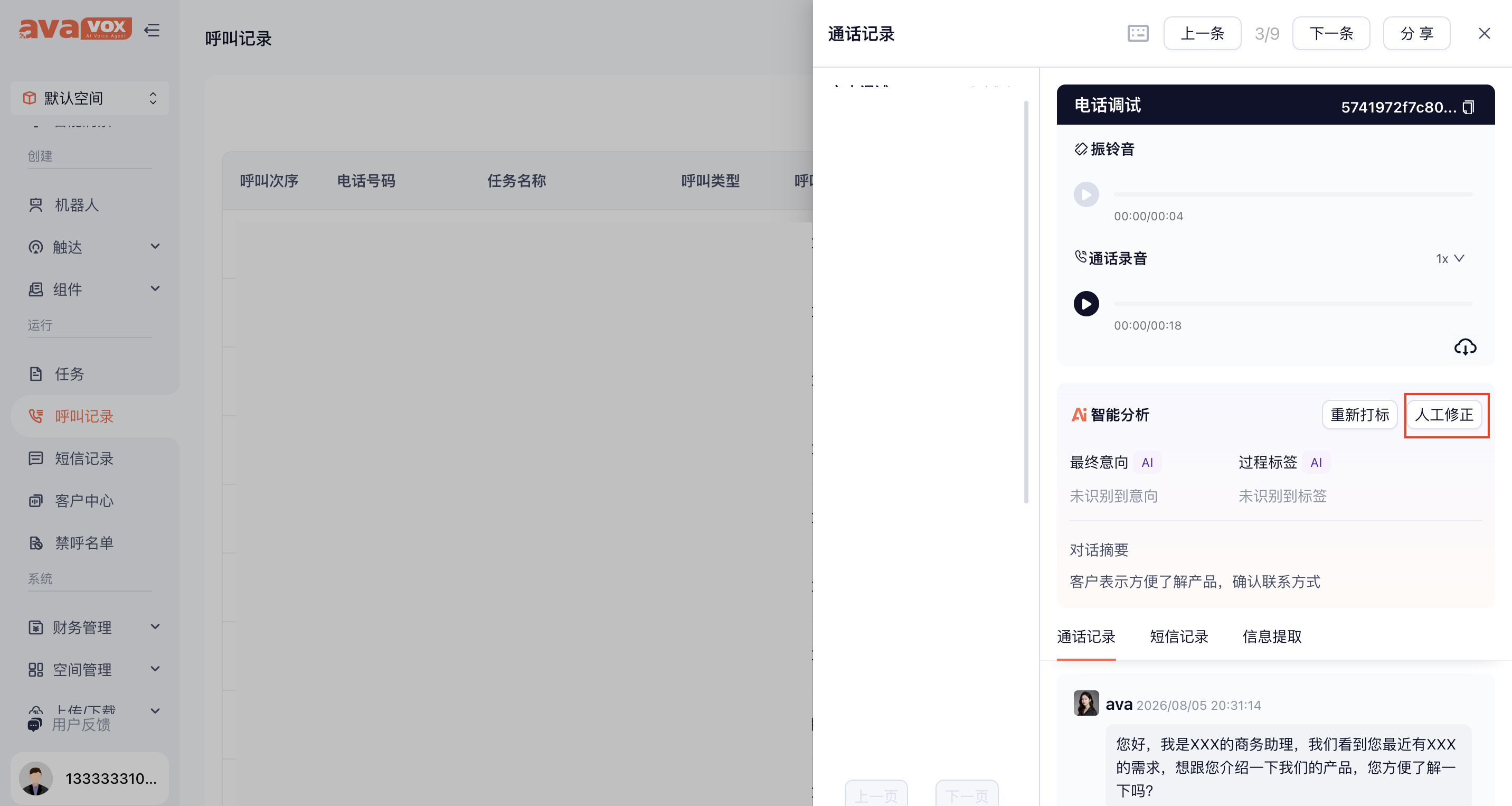Click ava's avatar in conversation

tap(1086, 702)
